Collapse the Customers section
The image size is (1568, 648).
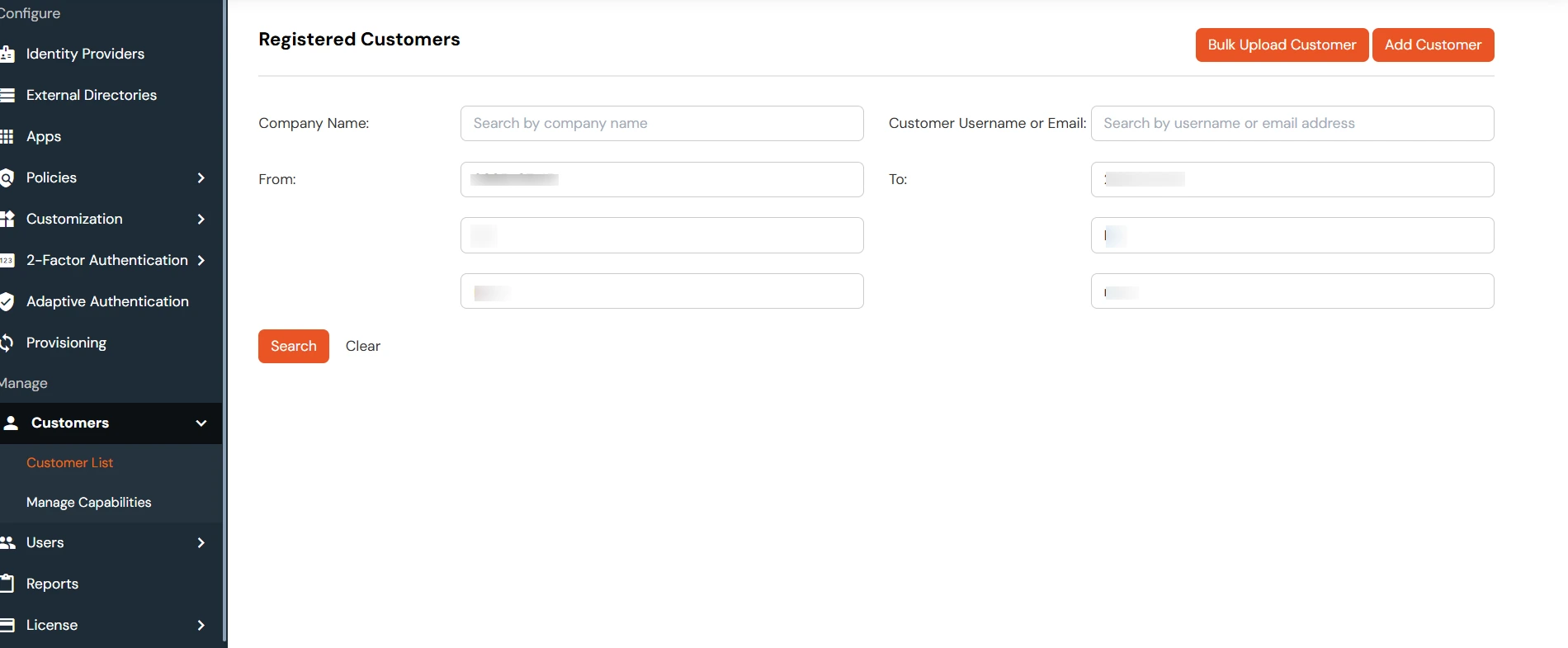[201, 423]
